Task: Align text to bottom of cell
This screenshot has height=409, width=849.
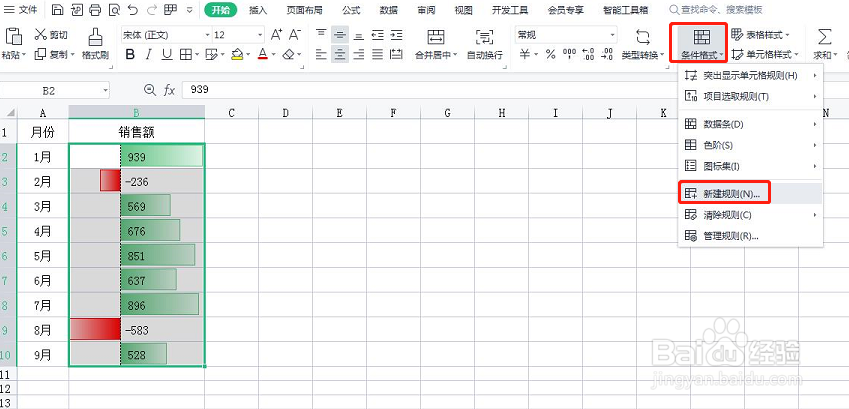Action: click(358, 35)
